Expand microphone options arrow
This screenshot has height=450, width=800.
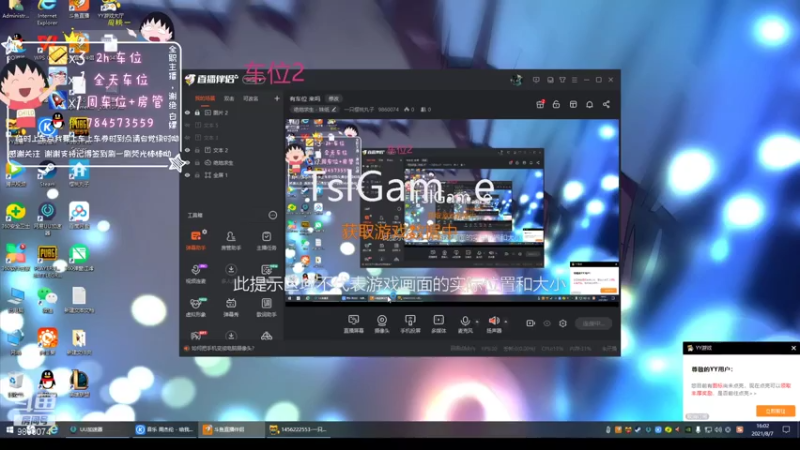(477, 321)
